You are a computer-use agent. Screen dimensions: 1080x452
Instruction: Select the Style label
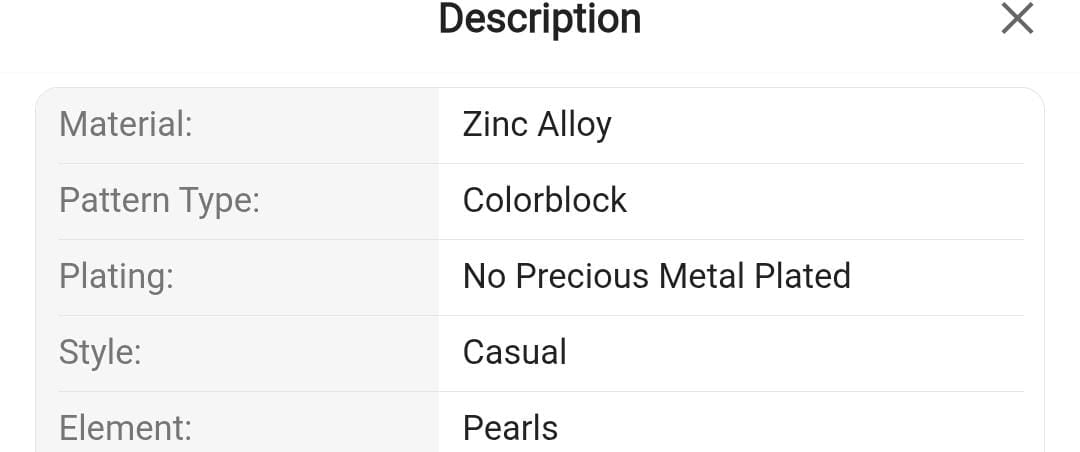pos(102,352)
